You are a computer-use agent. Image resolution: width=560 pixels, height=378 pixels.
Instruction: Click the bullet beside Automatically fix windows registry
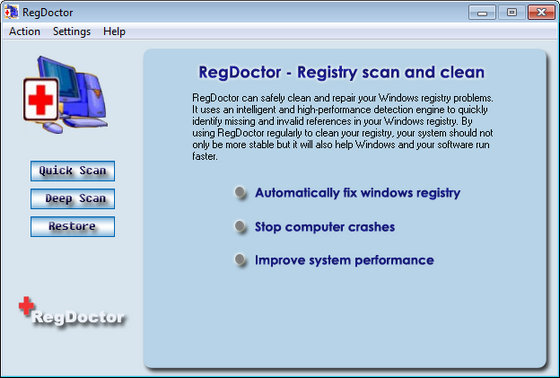(240, 192)
